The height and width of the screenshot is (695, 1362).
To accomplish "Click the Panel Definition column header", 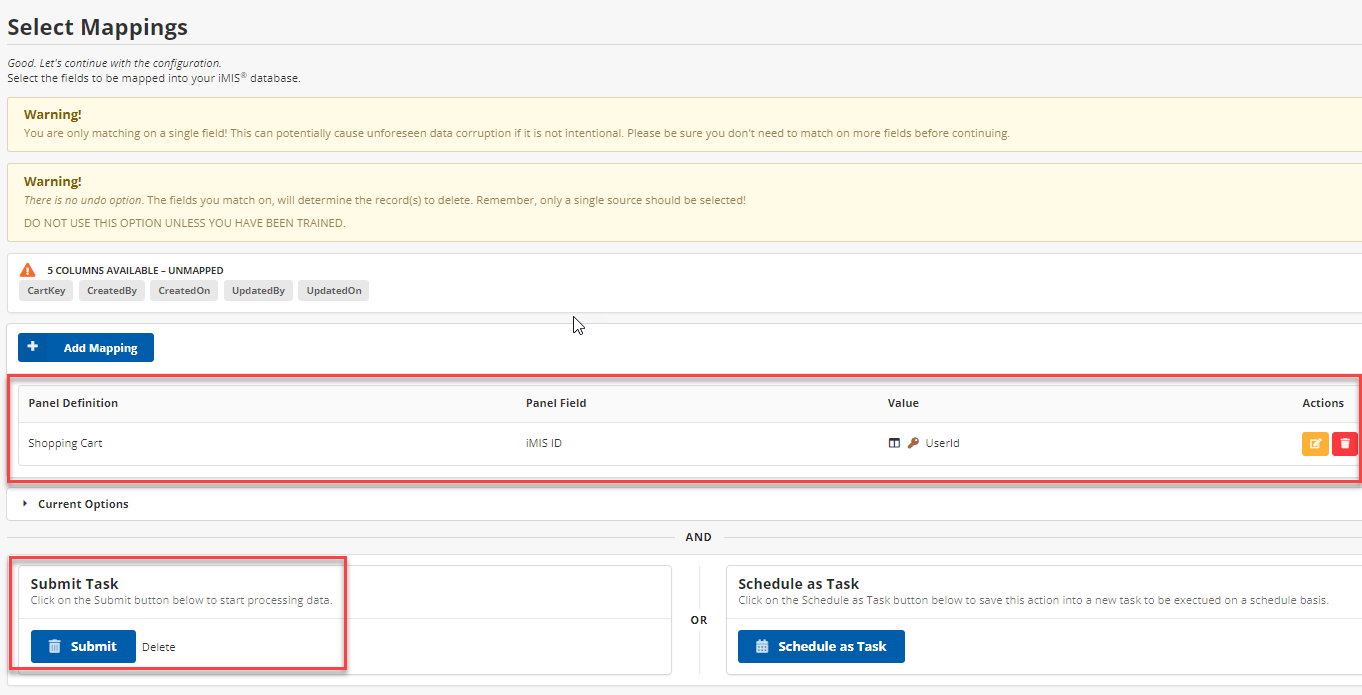I will [73, 403].
